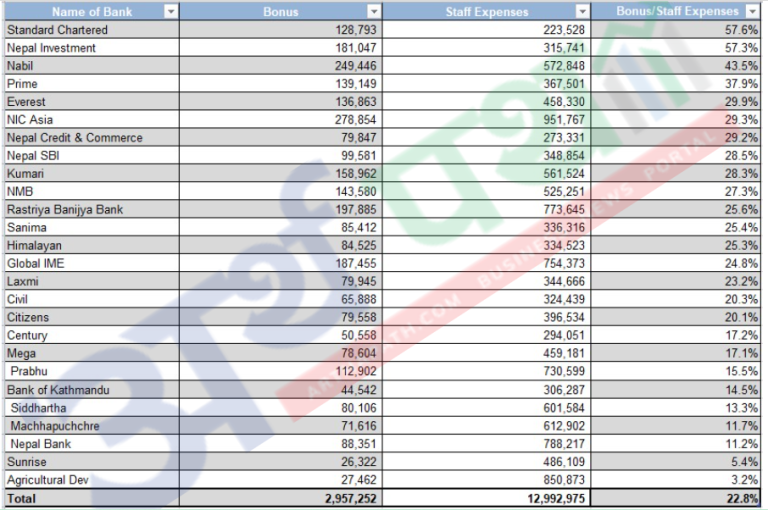Open the Bonus/Staff Expenses filter dropdown
This screenshot has height=510, width=768.
pyautogui.click(x=752, y=11)
